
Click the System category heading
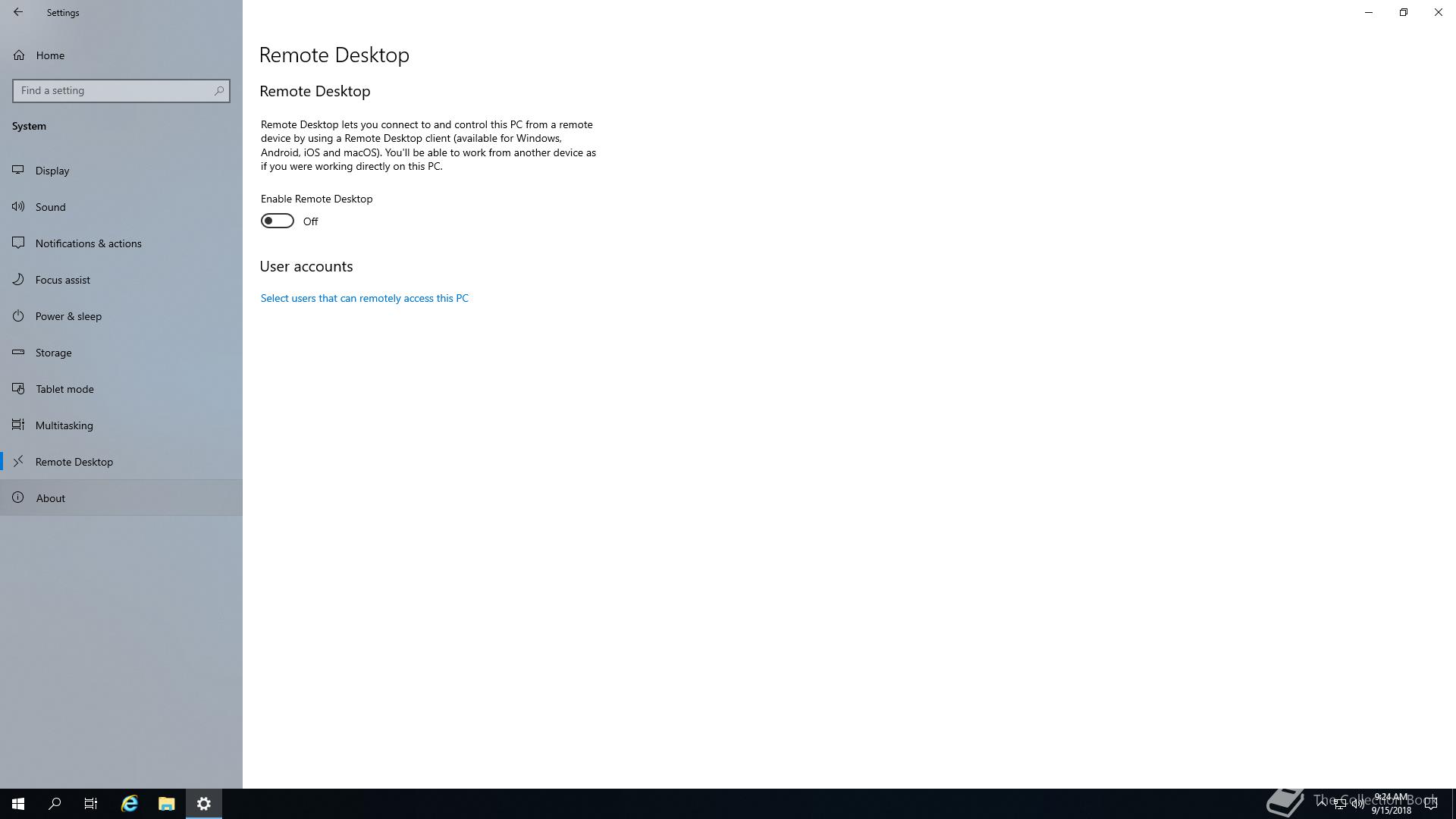29,126
